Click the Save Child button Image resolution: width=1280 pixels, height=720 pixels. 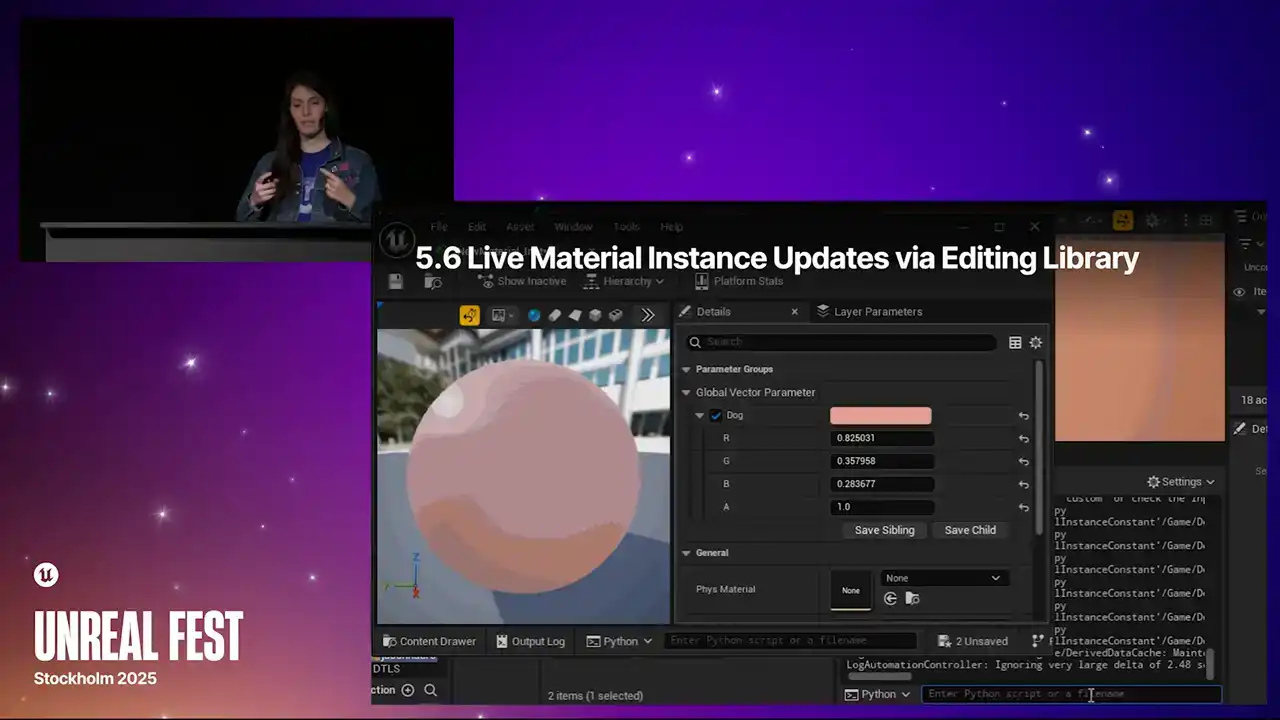pyautogui.click(x=970, y=530)
